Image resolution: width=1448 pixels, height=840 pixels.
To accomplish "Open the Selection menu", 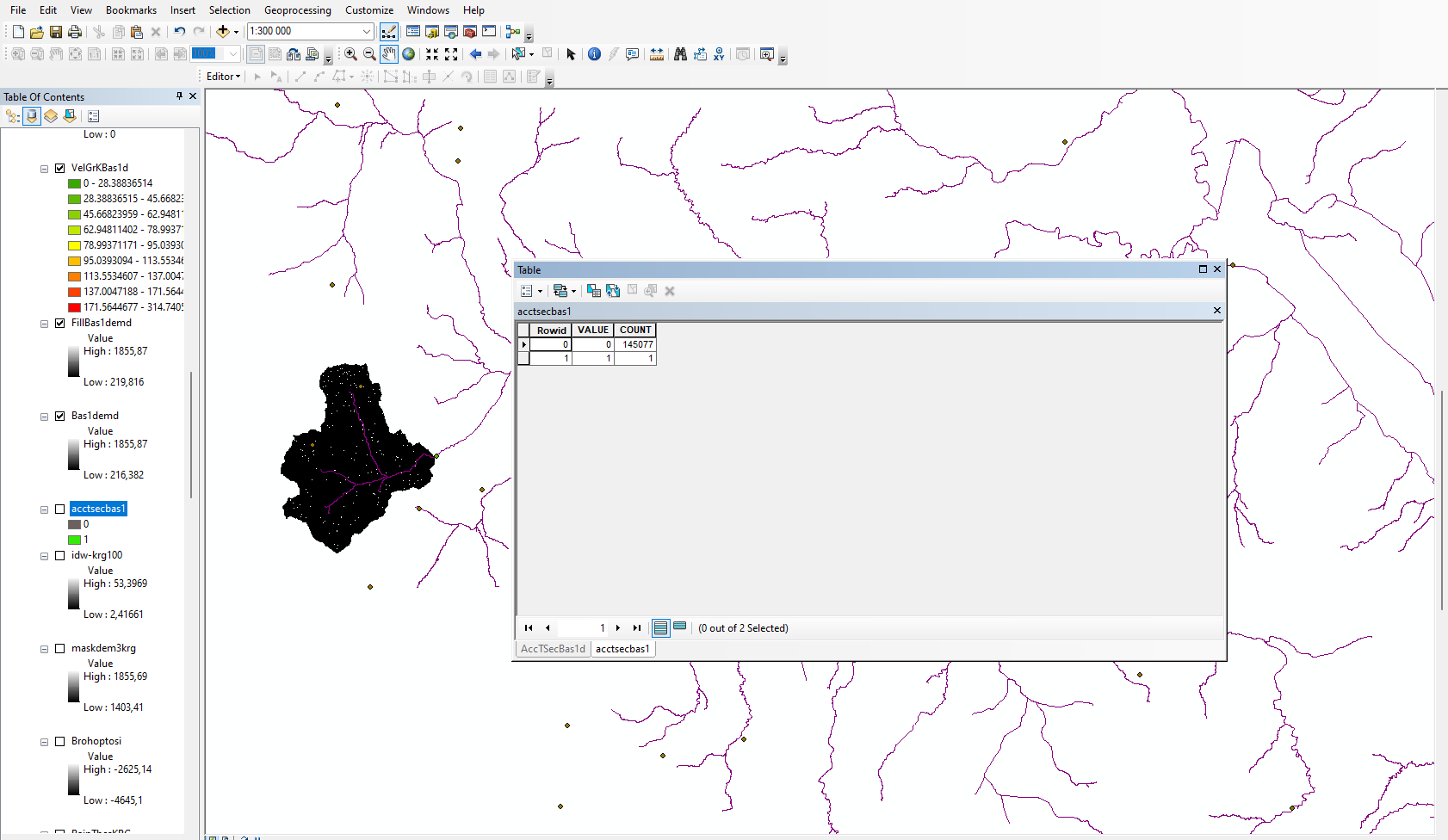I will click(229, 10).
